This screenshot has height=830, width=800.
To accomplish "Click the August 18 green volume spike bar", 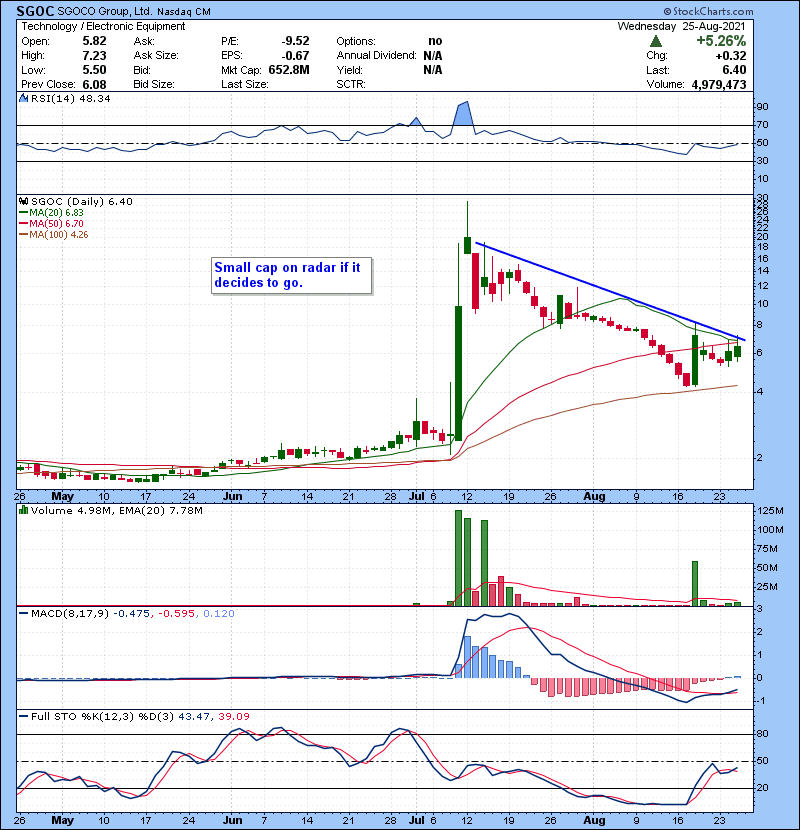I will point(695,583).
